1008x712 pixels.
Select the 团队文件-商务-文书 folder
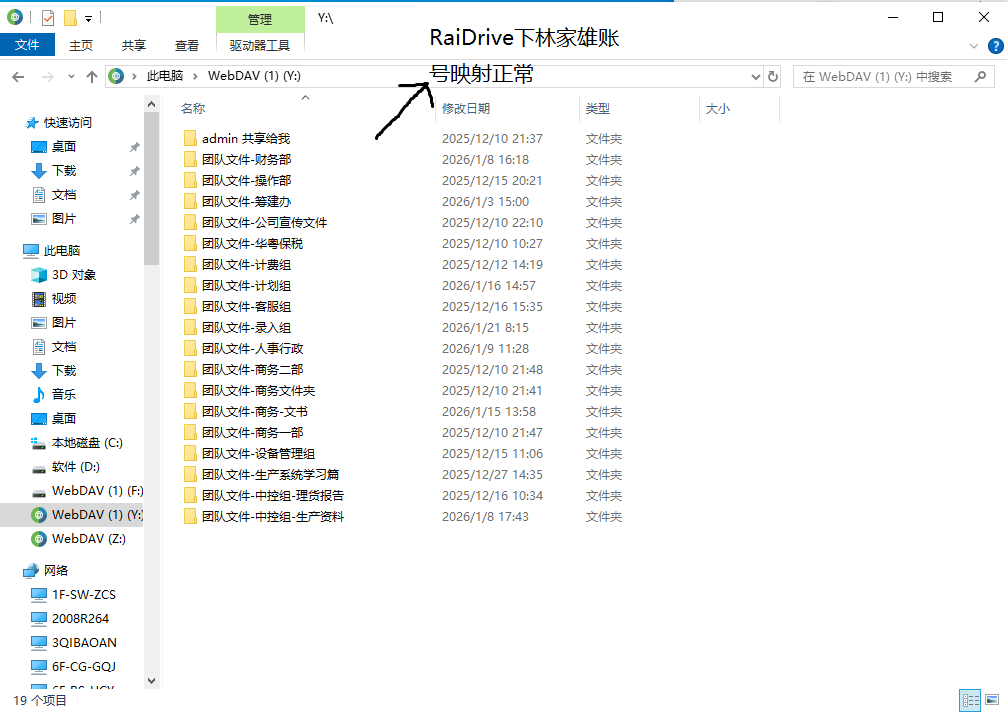pos(255,411)
